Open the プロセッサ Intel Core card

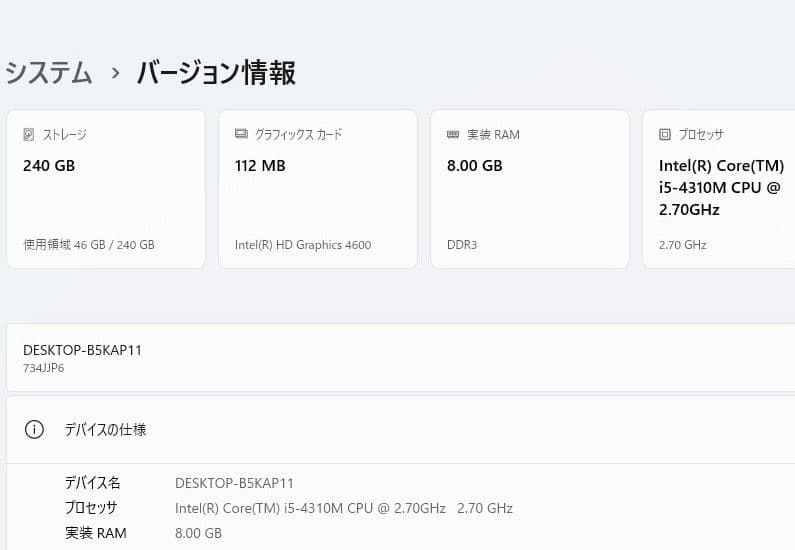coord(719,189)
